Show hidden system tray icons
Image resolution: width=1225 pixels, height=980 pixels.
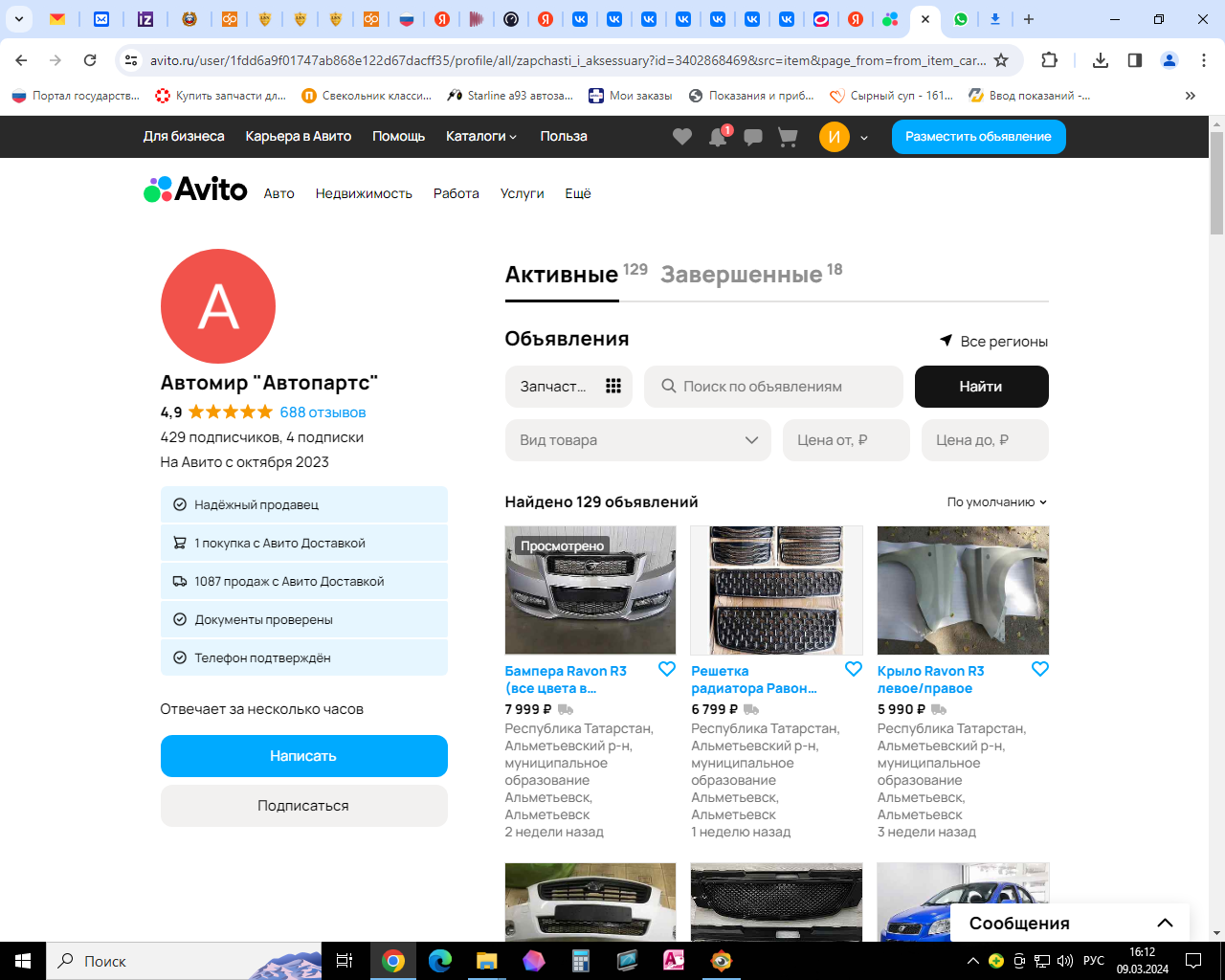coord(973,961)
